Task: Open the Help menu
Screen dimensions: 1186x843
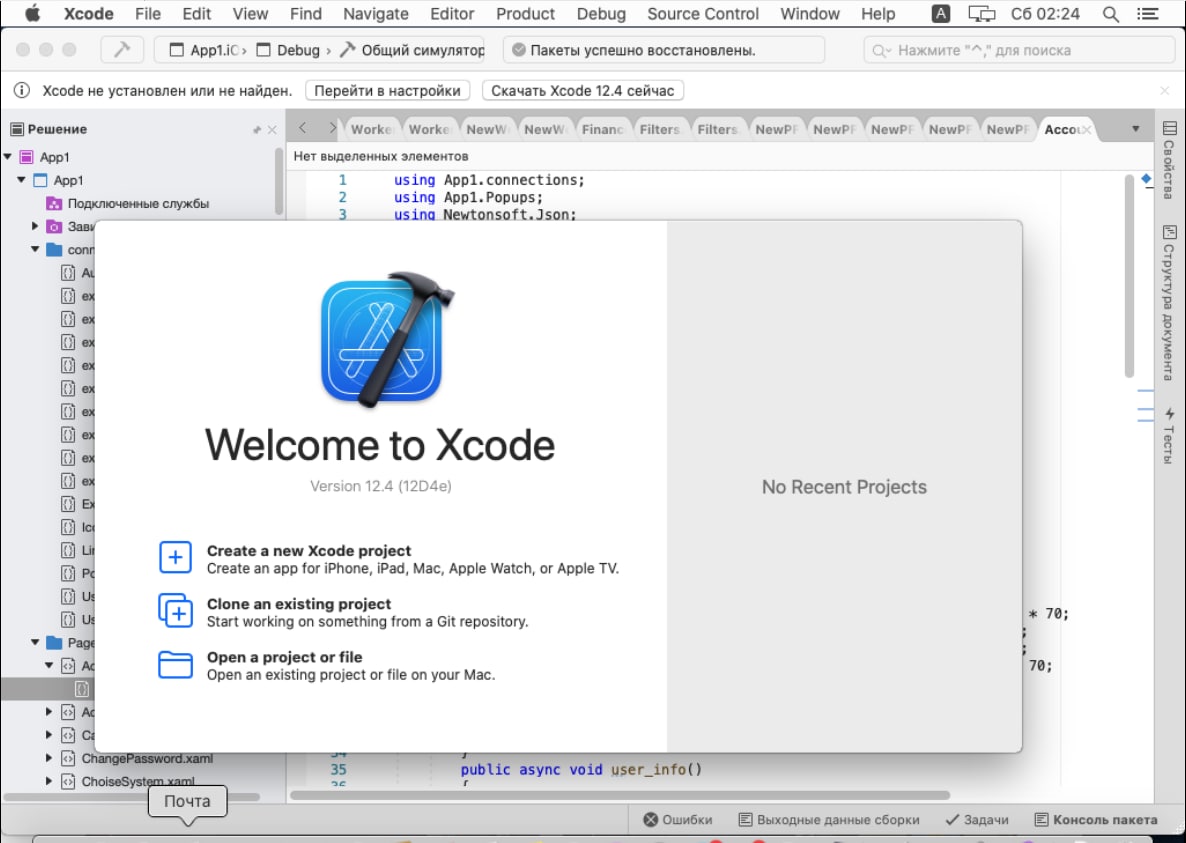Action: tap(878, 14)
